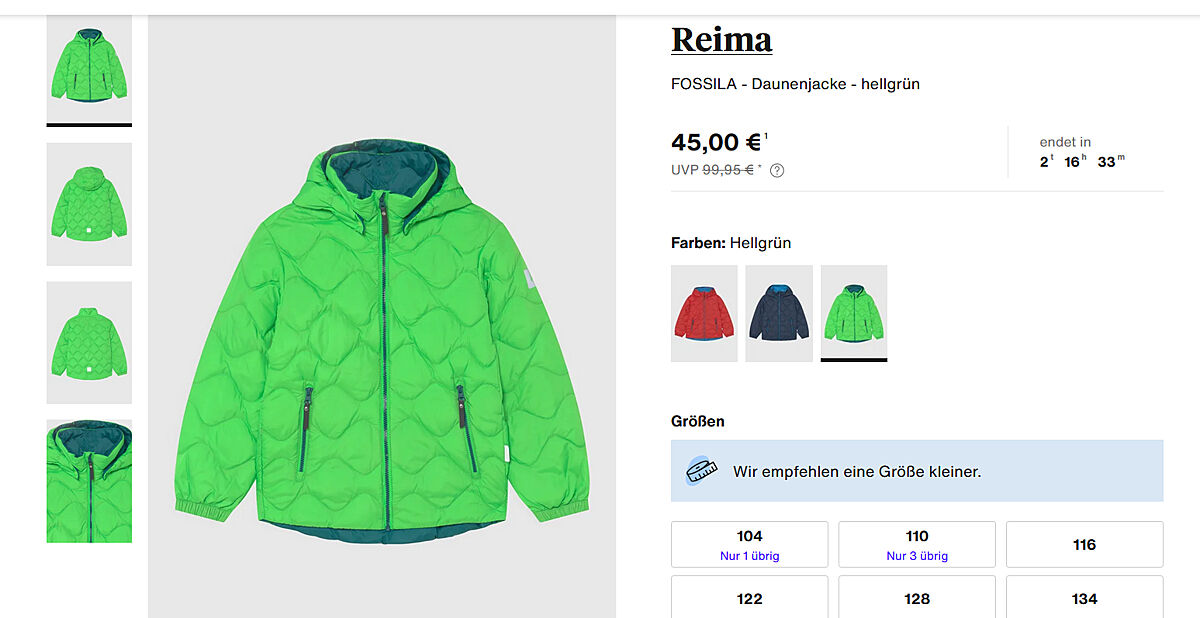Show the third jacket back thumbnail
Image resolution: width=1200 pixels, height=618 pixels.
tap(89, 342)
